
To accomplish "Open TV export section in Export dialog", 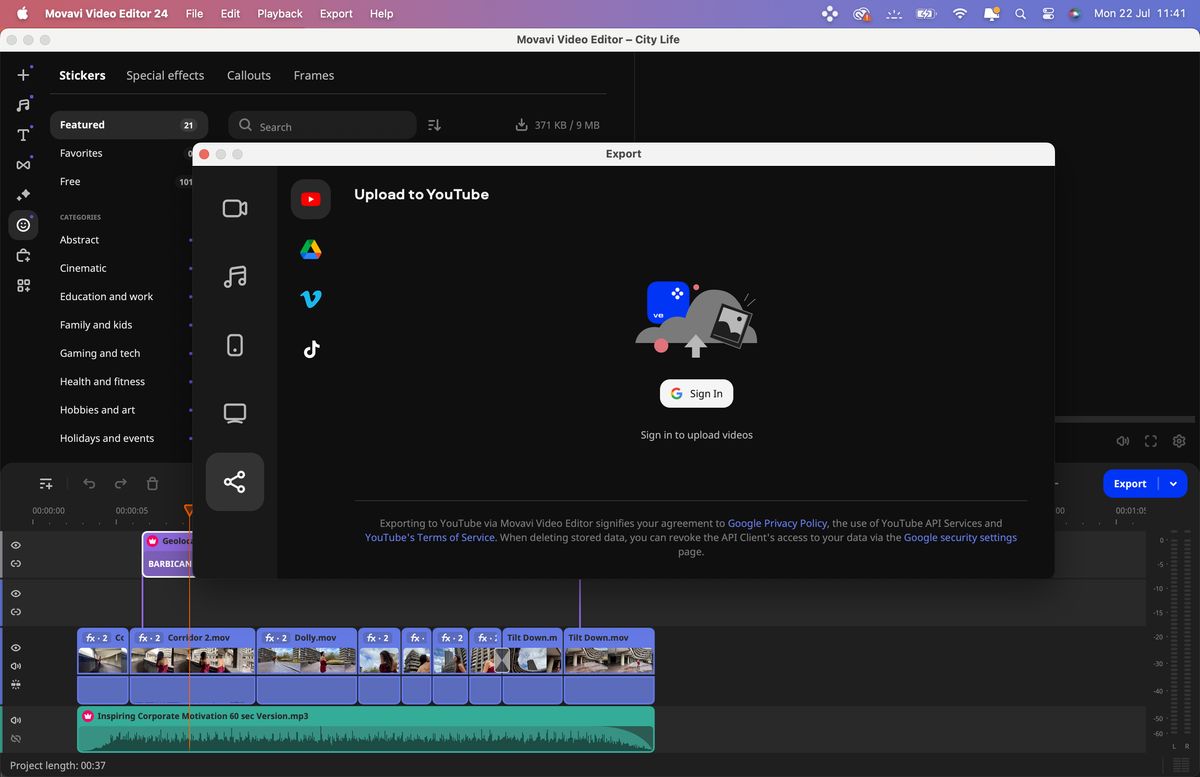I will point(234,412).
